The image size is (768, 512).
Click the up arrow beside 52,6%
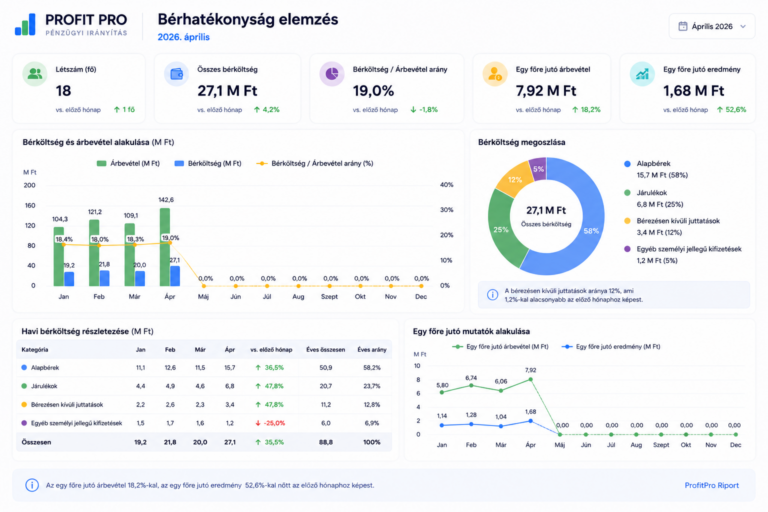tap(720, 110)
